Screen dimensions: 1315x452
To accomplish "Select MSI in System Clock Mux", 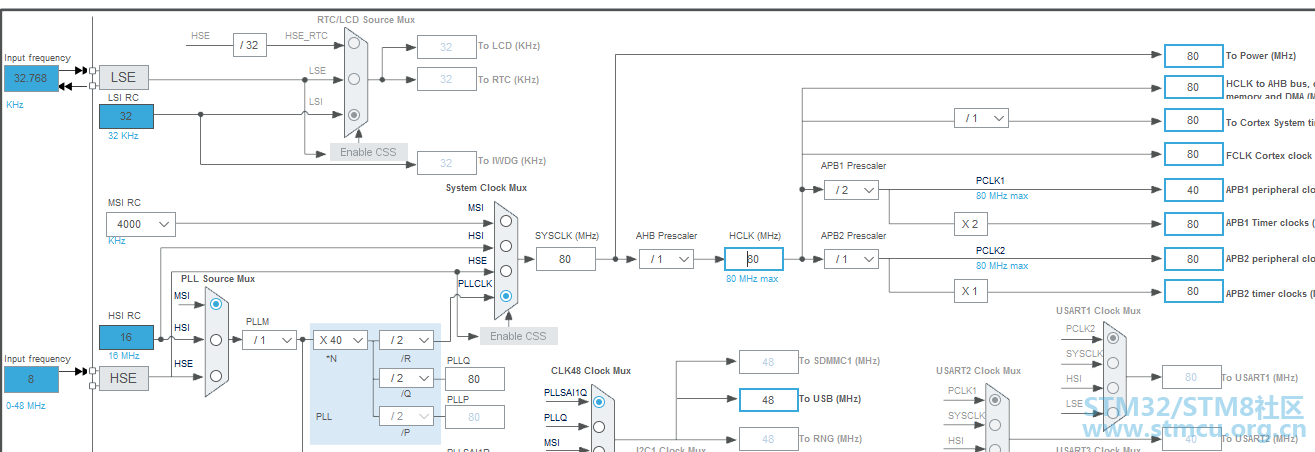I will (506, 221).
